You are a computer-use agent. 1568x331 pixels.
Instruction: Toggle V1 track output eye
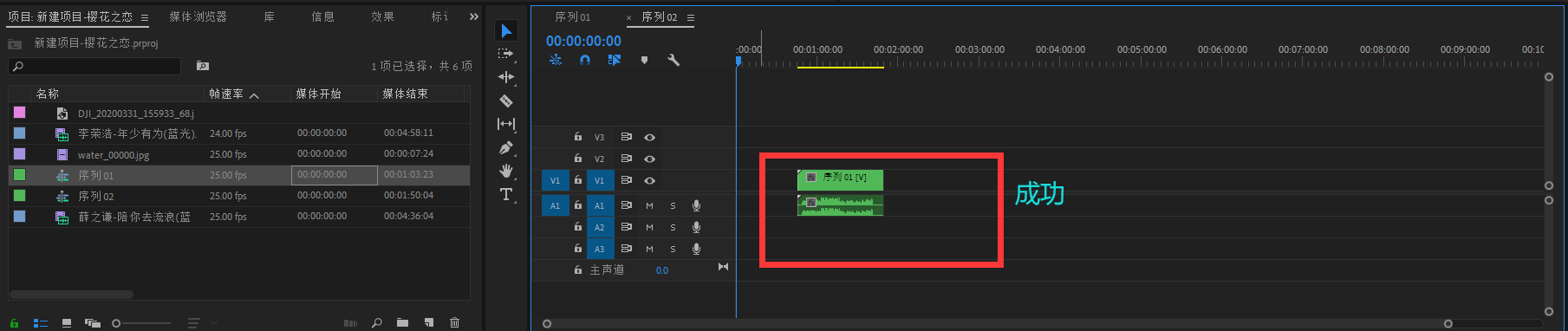click(649, 180)
